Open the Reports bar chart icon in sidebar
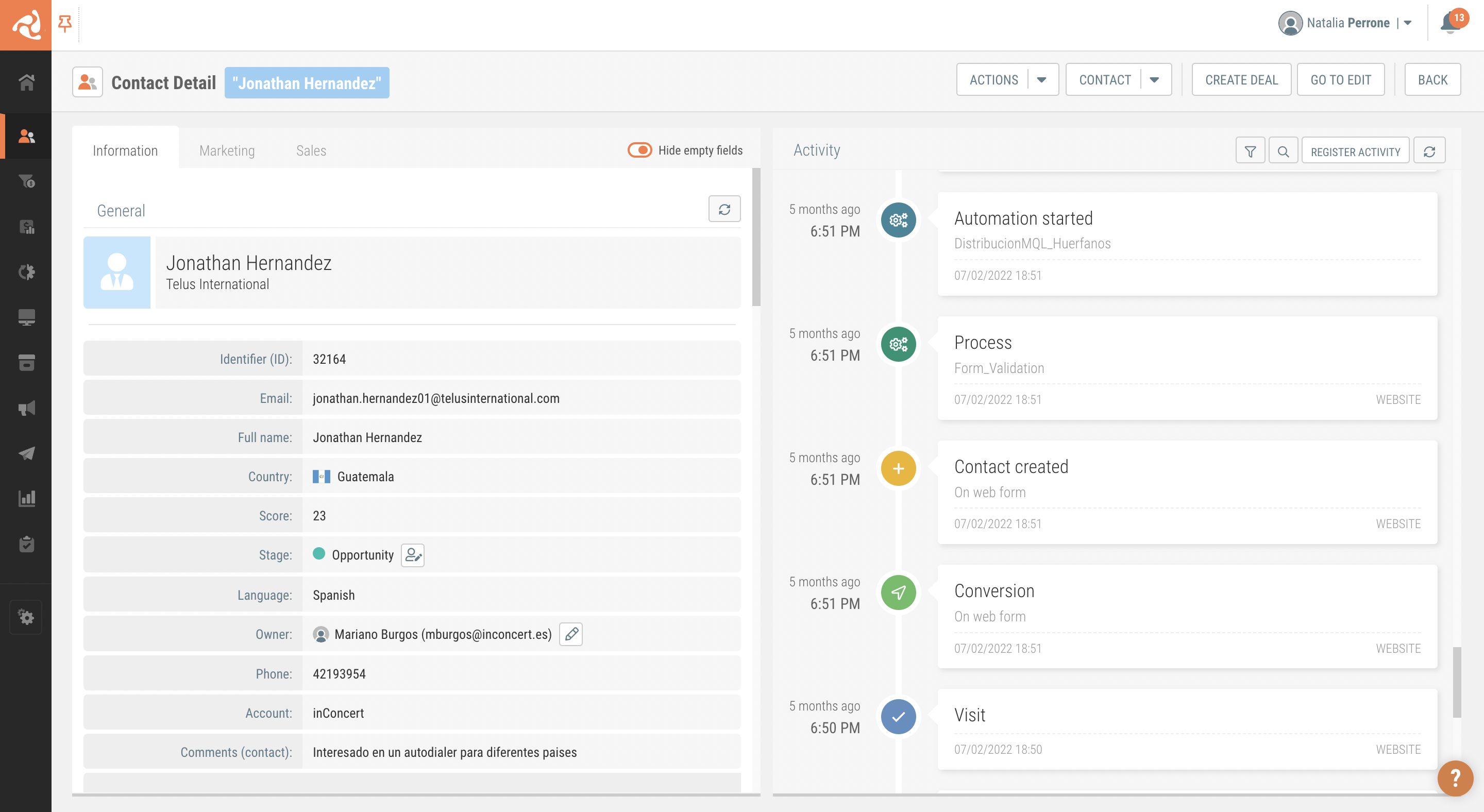The width and height of the screenshot is (1484, 812). (x=26, y=498)
